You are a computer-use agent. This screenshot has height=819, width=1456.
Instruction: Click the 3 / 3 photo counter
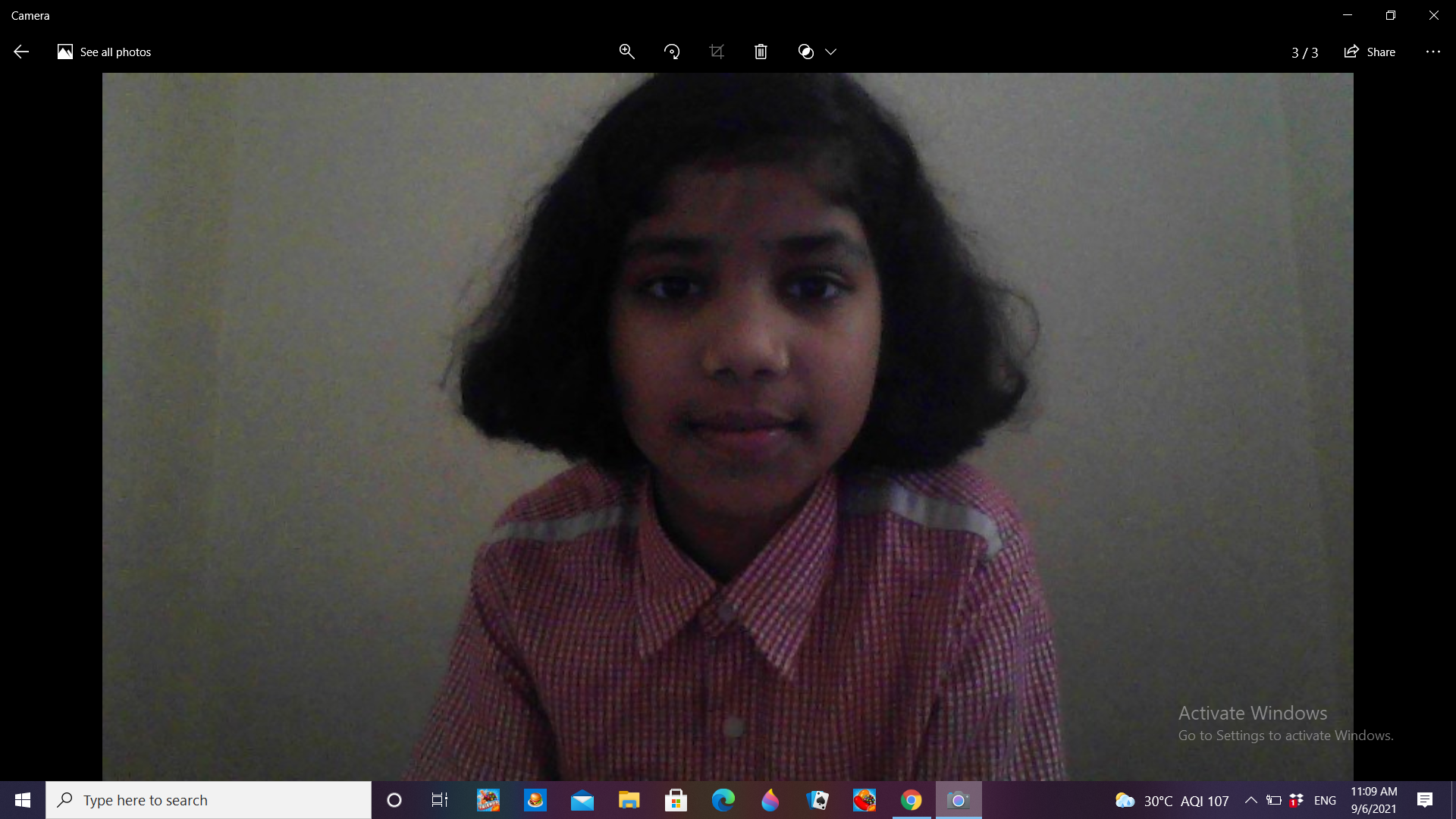coord(1304,52)
